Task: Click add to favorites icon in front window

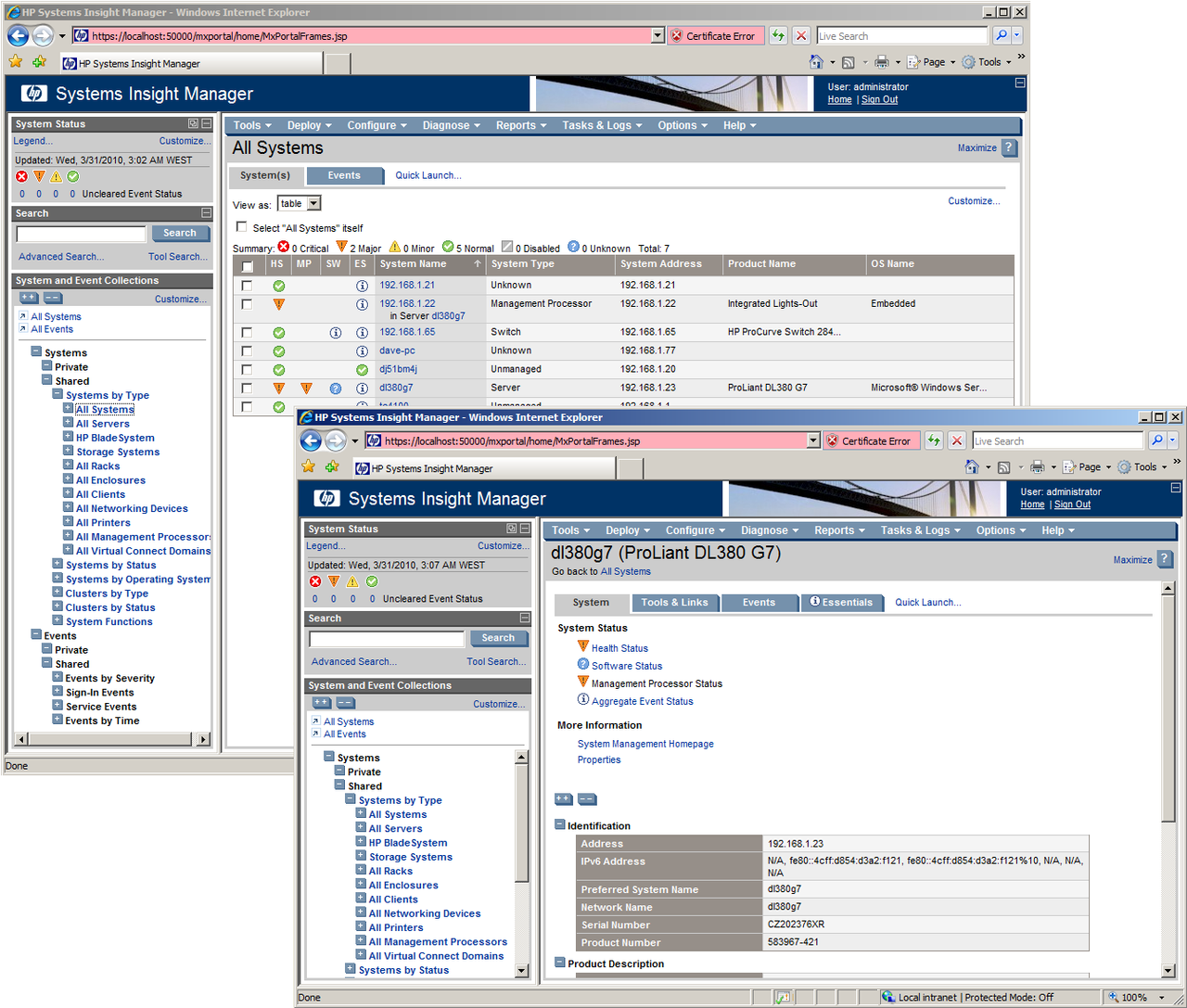Action: coord(332,466)
